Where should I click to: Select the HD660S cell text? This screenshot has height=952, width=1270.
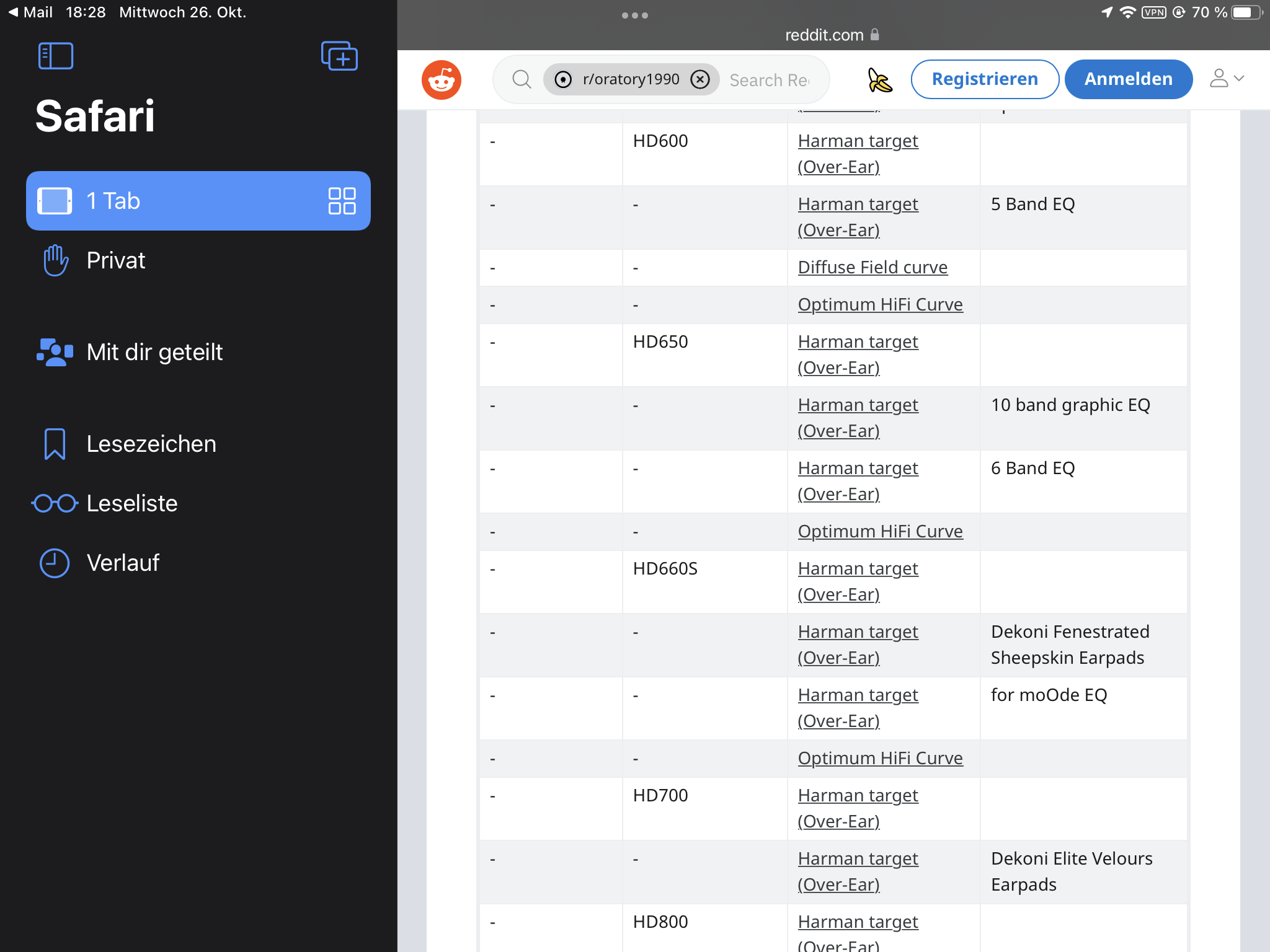pyautogui.click(x=665, y=568)
